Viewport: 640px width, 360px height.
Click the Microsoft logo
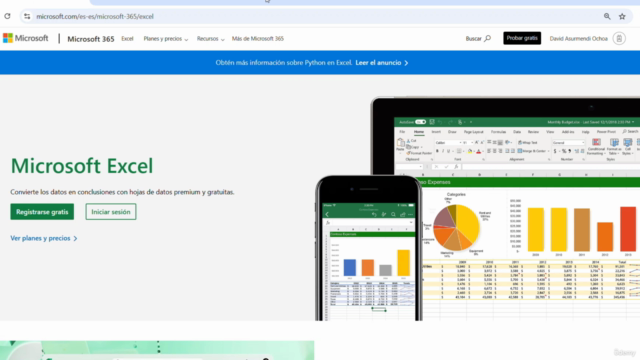tap(26, 38)
